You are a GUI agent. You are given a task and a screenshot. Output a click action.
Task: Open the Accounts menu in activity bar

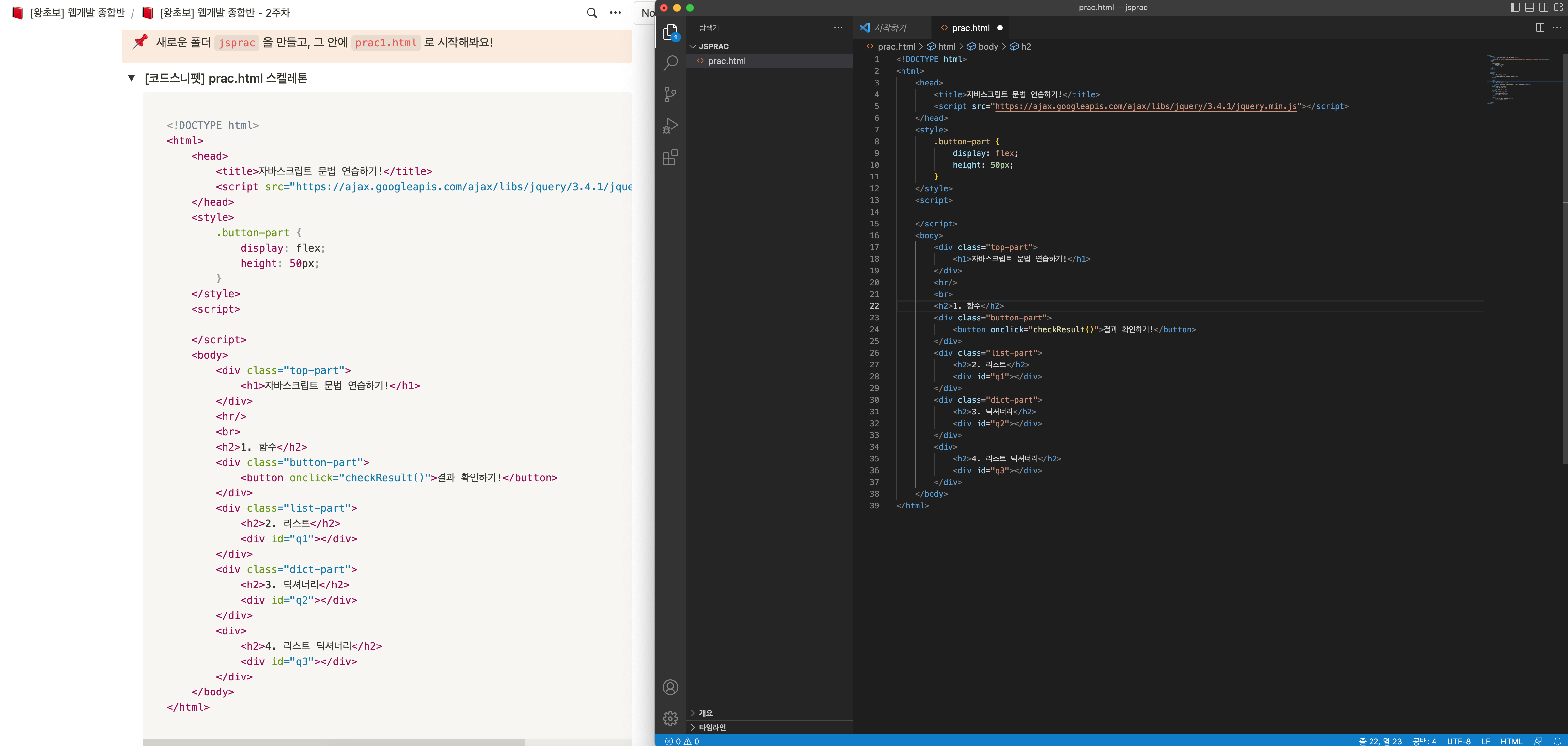[670, 688]
